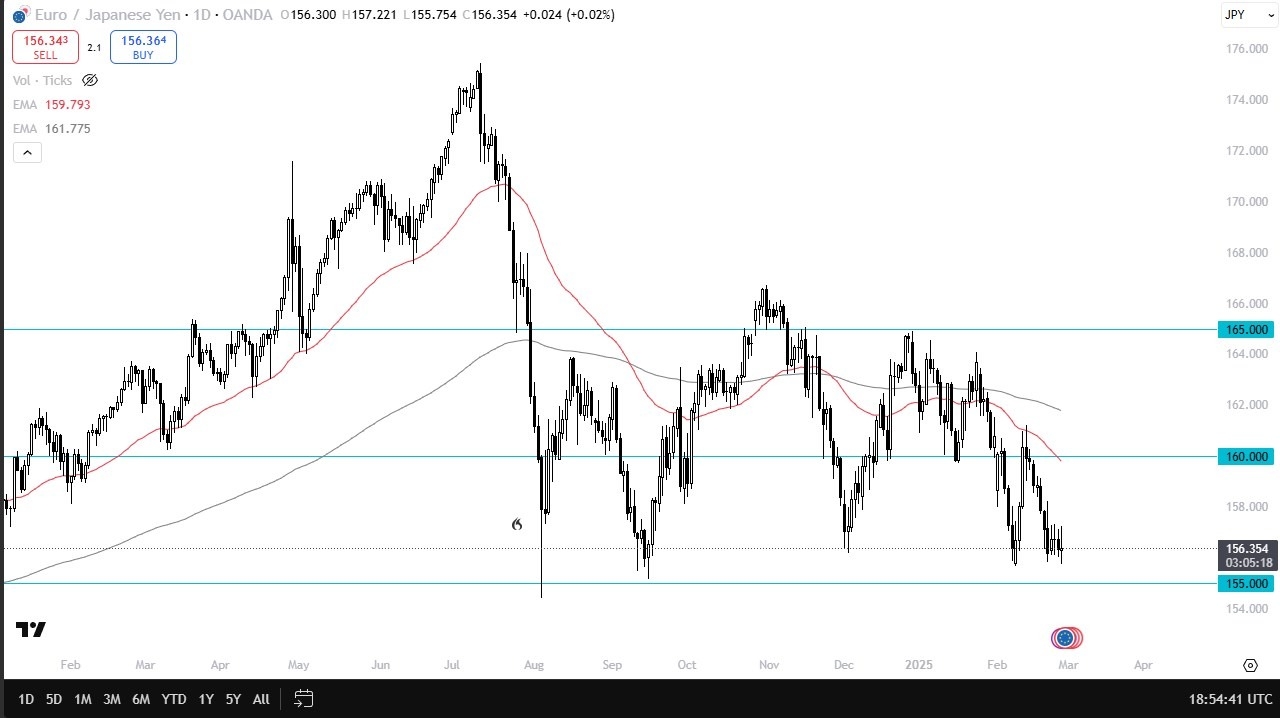Select the EMA 159.793 indicator legend
The image size is (1280, 718).
[52, 104]
